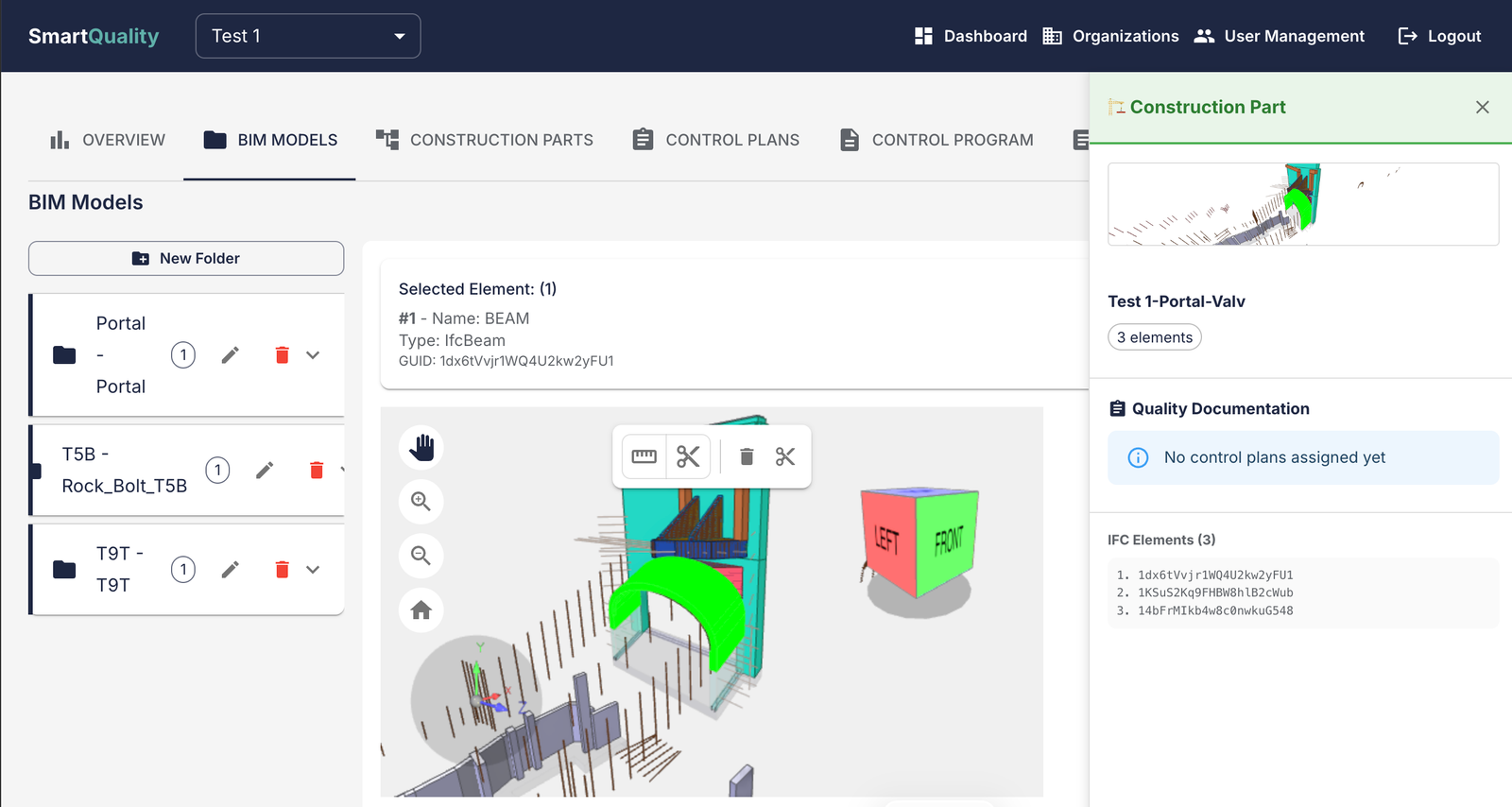The height and width of the screenshot is (807, 1512).
Task: Open the Control Plans tab
Action: point(716,140)
